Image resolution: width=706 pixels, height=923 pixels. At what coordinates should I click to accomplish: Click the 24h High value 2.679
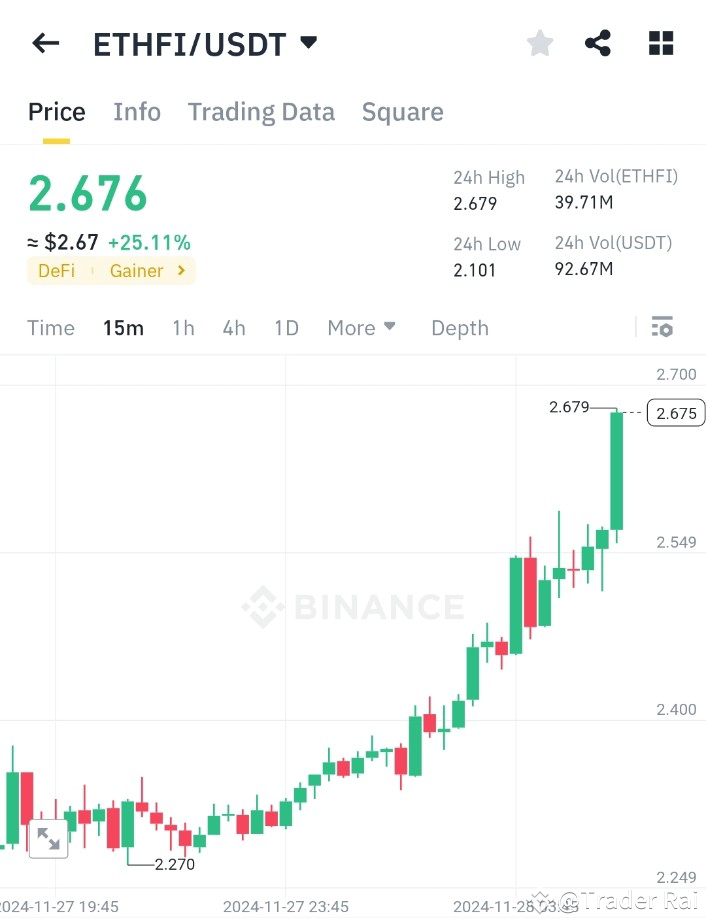[x=475, y=203]
